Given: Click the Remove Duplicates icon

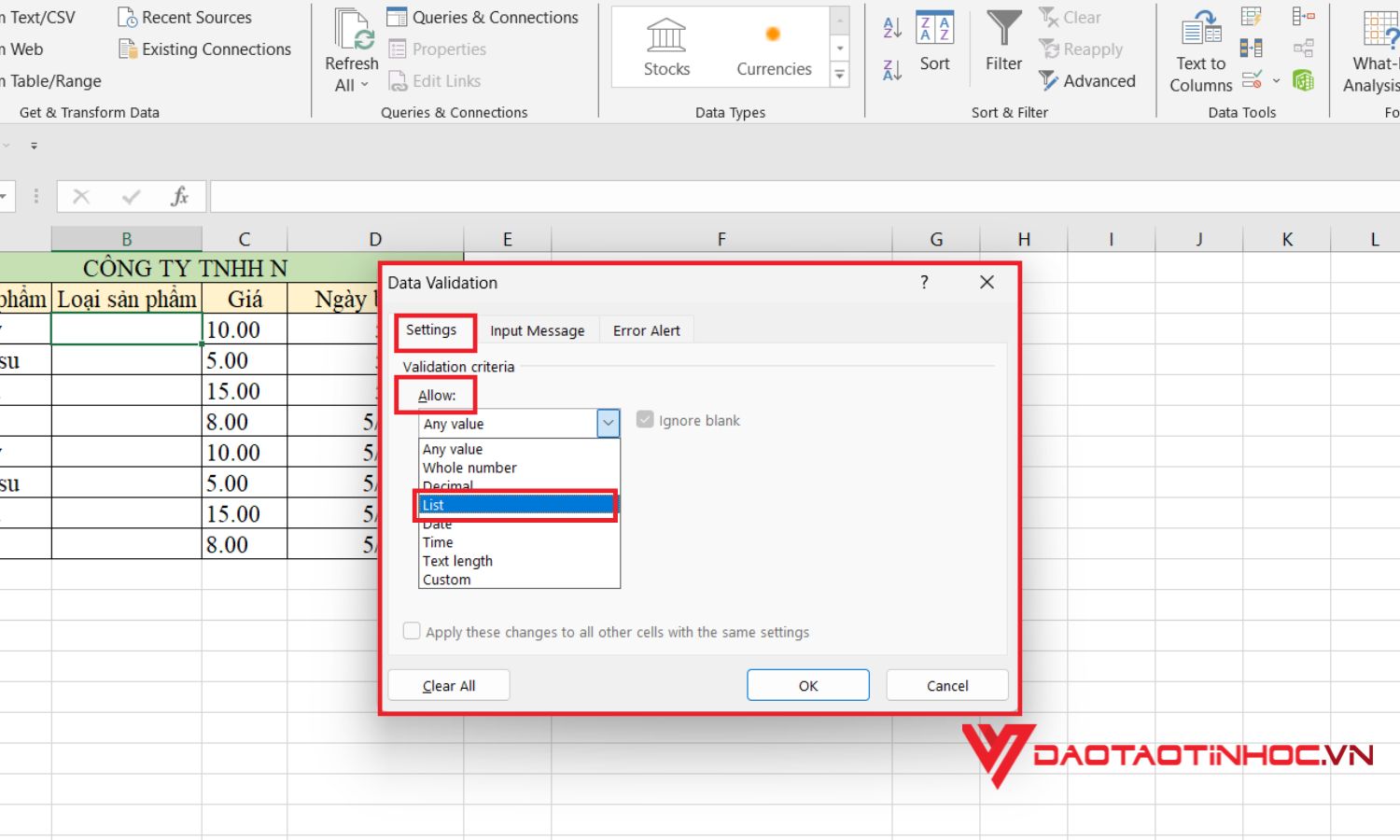Looking at the screenshot, I should pos(1251,47).
